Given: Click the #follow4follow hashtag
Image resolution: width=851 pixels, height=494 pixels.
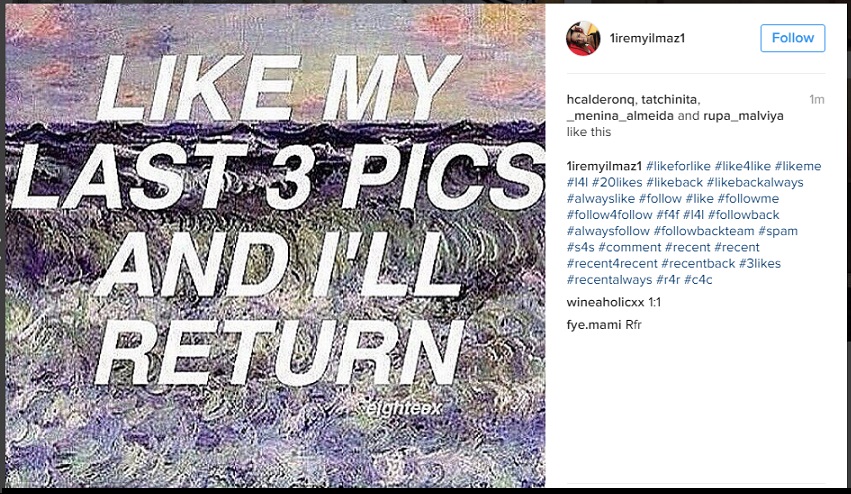Looking at the screenshot, I should tap(609, 215).
